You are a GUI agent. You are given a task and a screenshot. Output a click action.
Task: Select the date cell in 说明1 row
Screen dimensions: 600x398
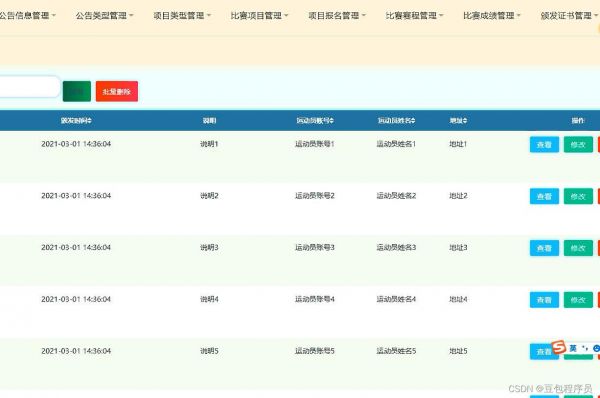pos(76,144)
